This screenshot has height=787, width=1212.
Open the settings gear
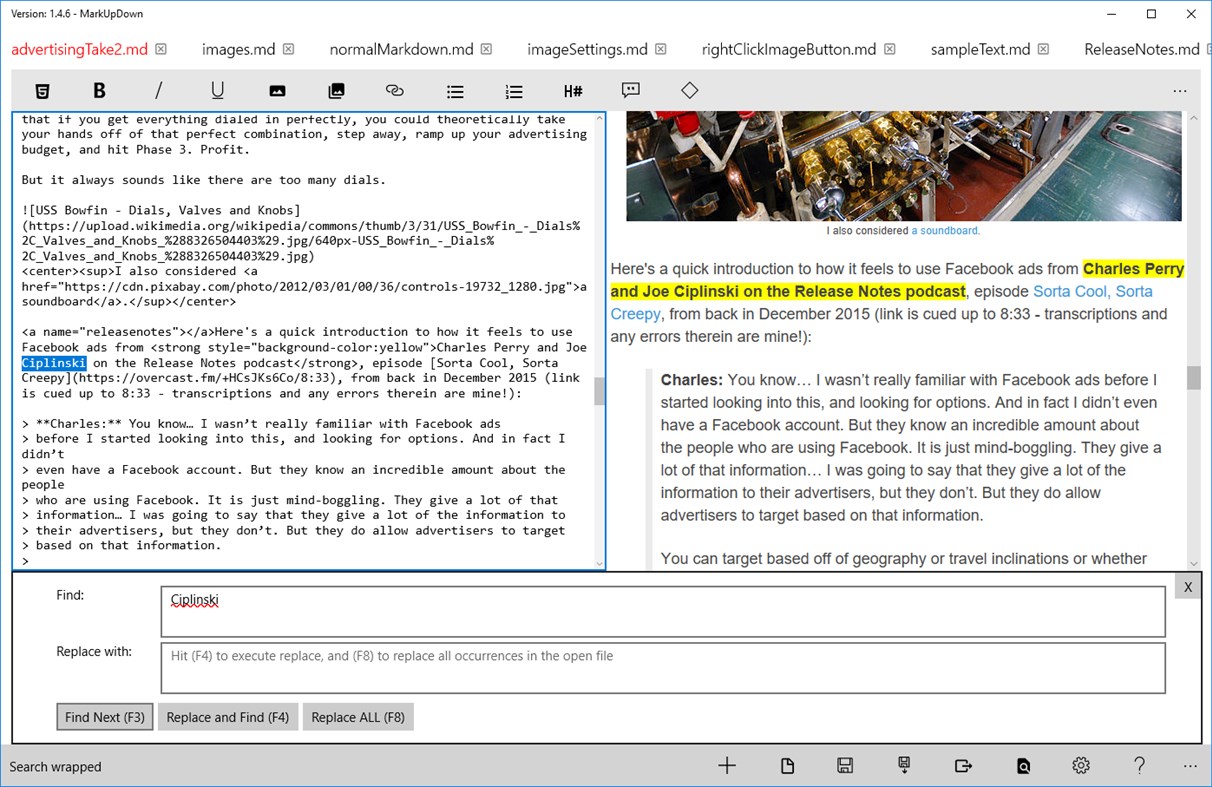click(1081, 765)
